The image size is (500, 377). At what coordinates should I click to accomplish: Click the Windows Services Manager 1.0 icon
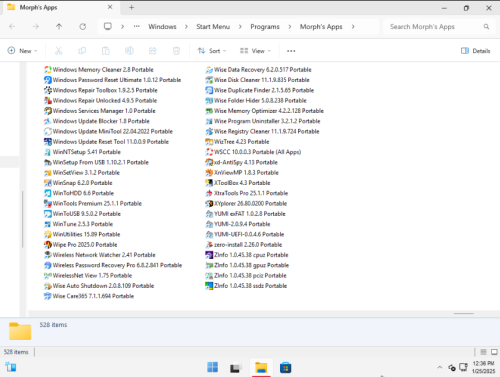(48, 111)
